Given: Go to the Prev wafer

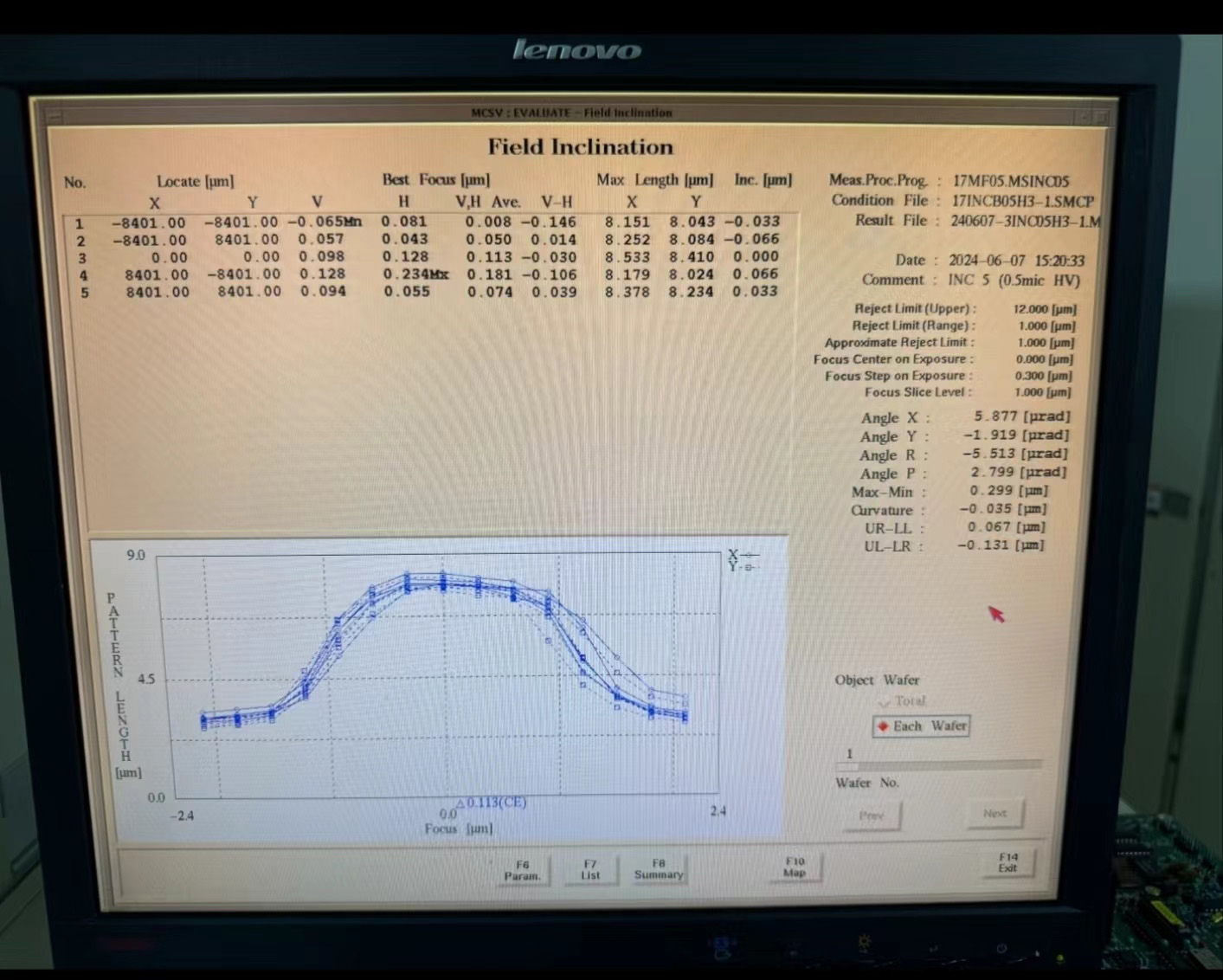Looking at the screenshot, I should [x=871, y=816].
